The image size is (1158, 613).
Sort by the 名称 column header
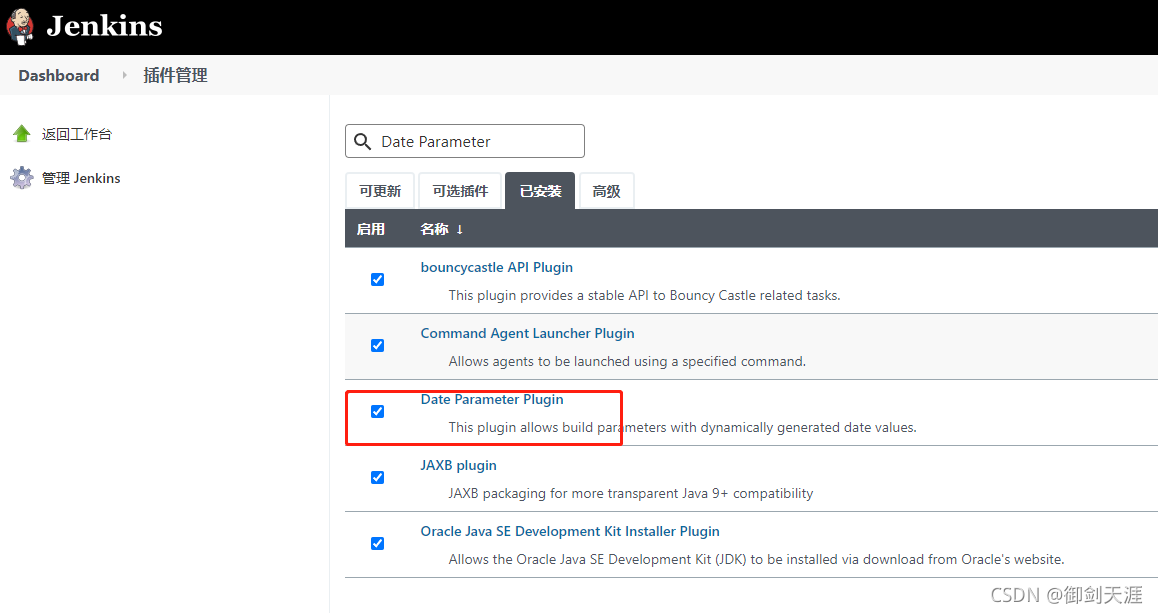click(434, 229)
